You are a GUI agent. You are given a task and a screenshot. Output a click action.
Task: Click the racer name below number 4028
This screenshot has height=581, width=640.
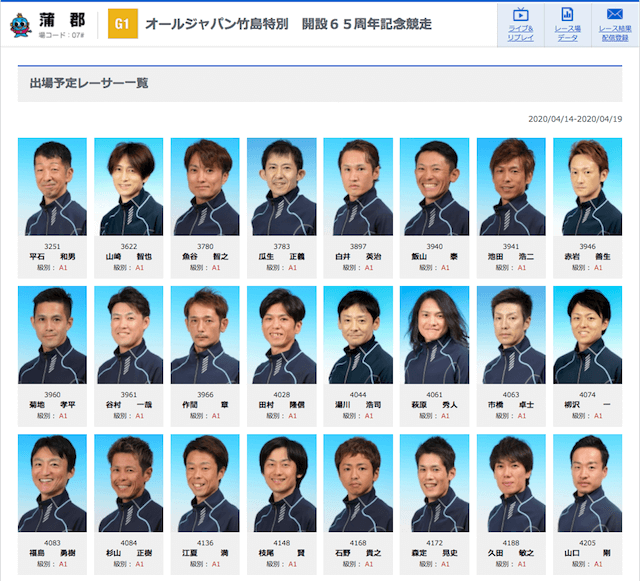pos(282,405)
